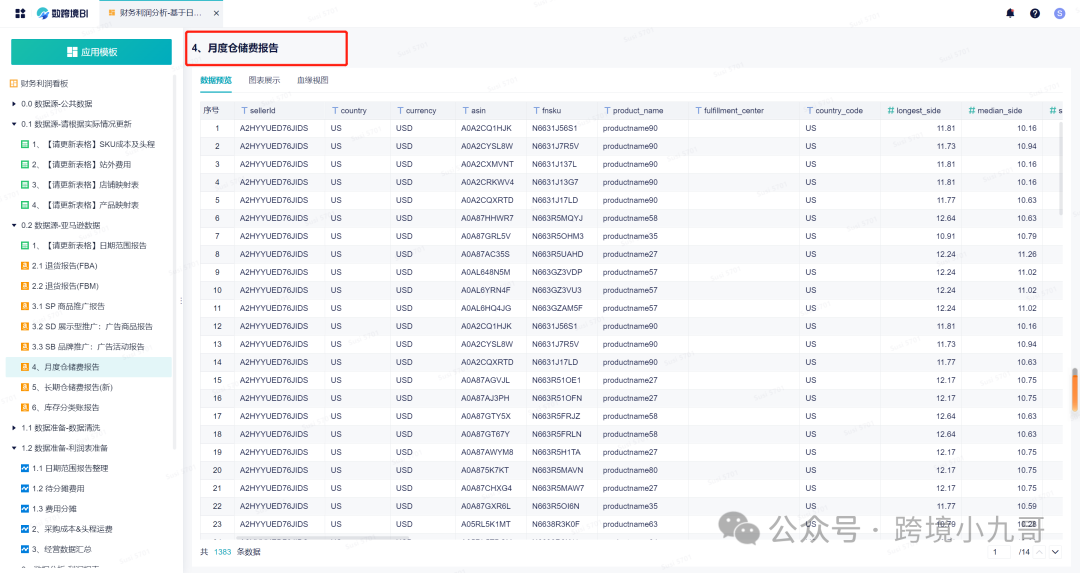Expand the 1.1 数据准备-数据清洗 folder
Image resolution: width=1080 pixels, height=573 pixels.
coord(14,428)
